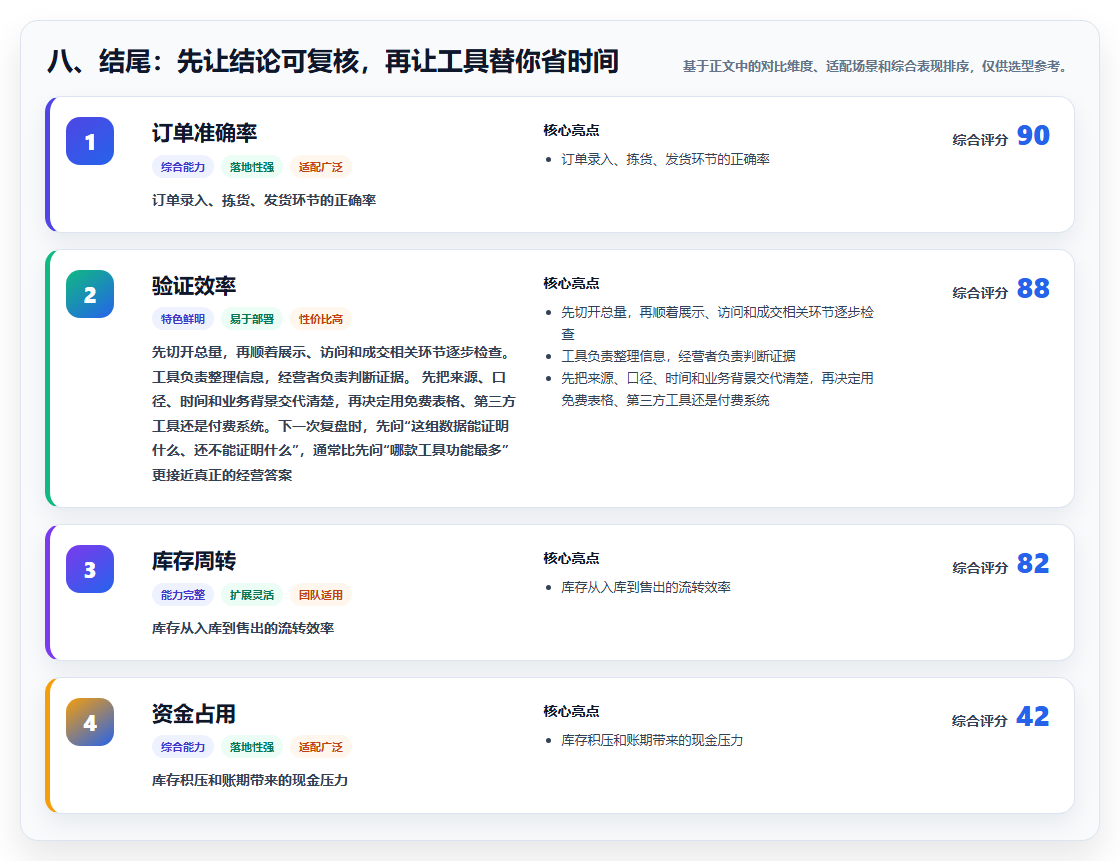Select the 能力完整 tag
Image resolution: width=1120 pixels, height=861 pixels.
click(183, 594)
